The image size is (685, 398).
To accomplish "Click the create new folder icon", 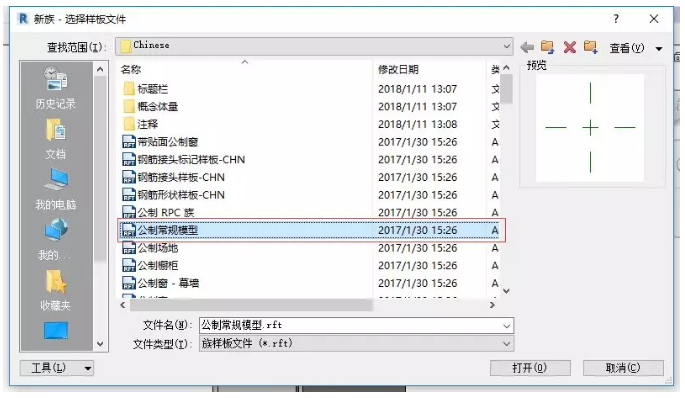I will click(x=591, y=47).
